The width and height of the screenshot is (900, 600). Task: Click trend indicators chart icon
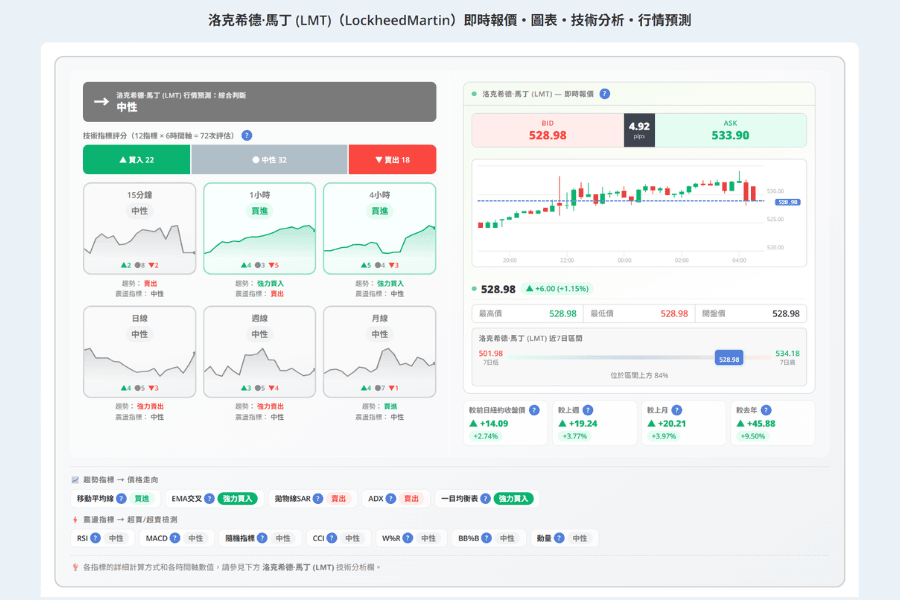[75, 479]
